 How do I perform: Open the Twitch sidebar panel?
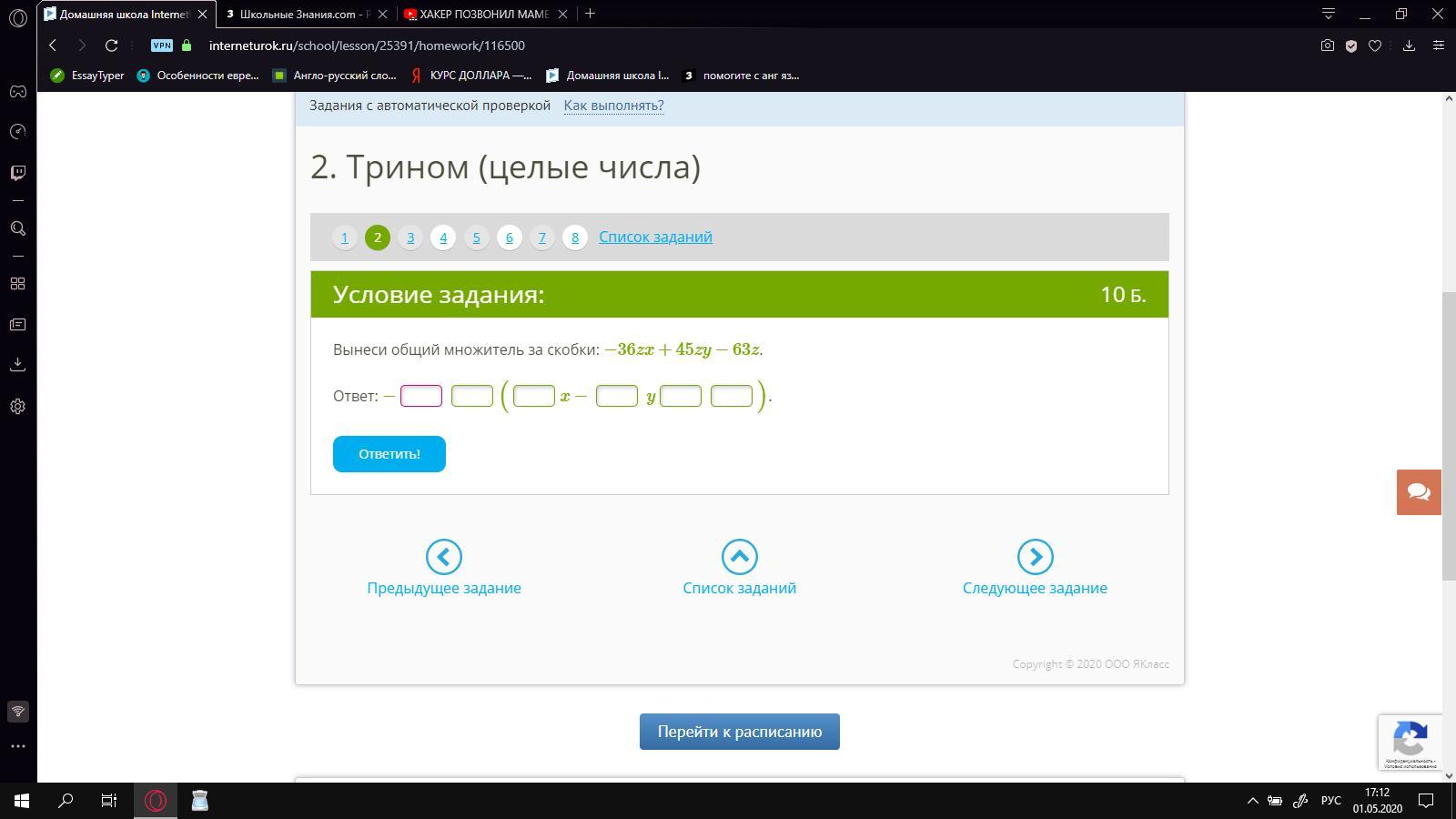point(17,173)
